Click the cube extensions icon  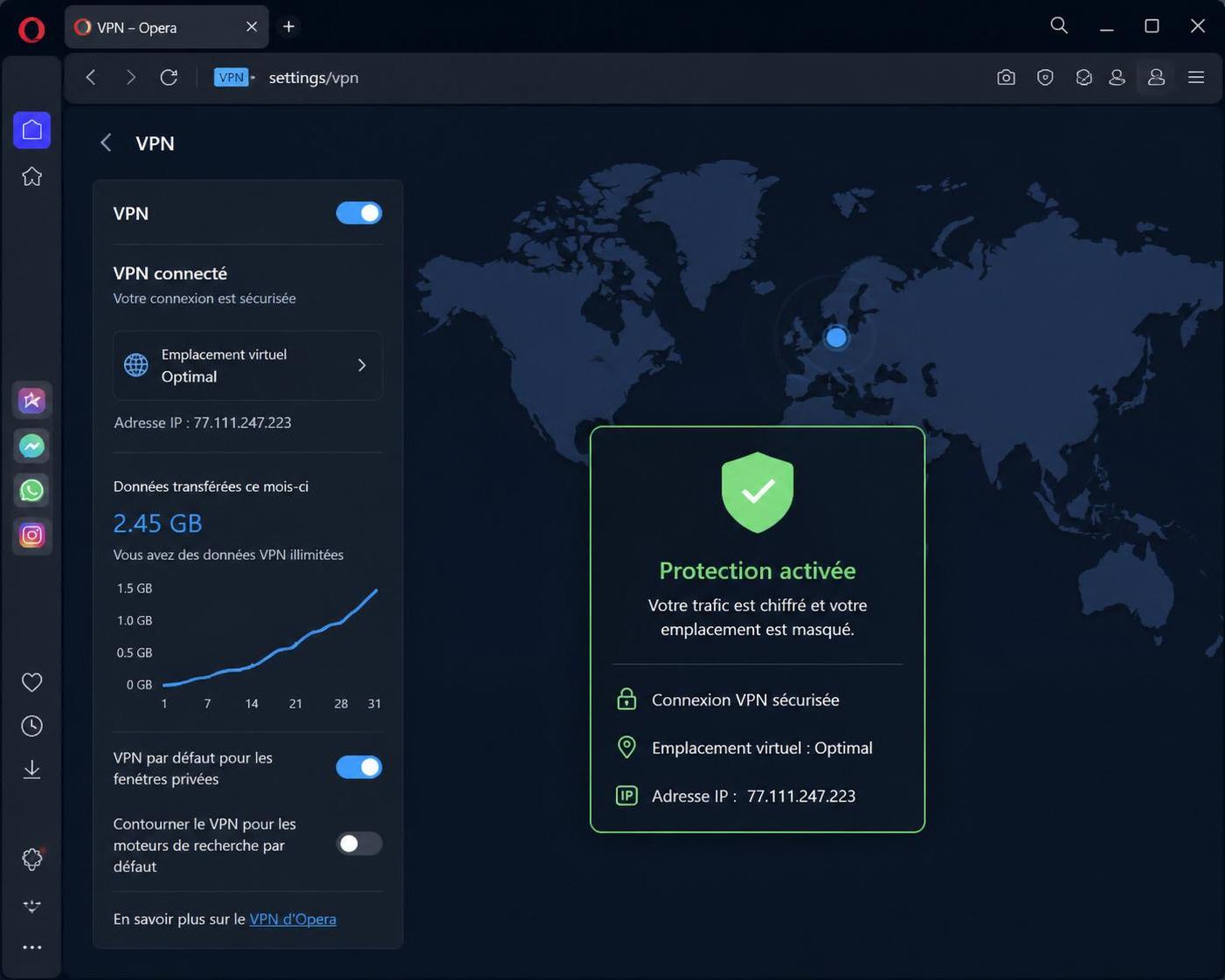[x=1083, y=78]
